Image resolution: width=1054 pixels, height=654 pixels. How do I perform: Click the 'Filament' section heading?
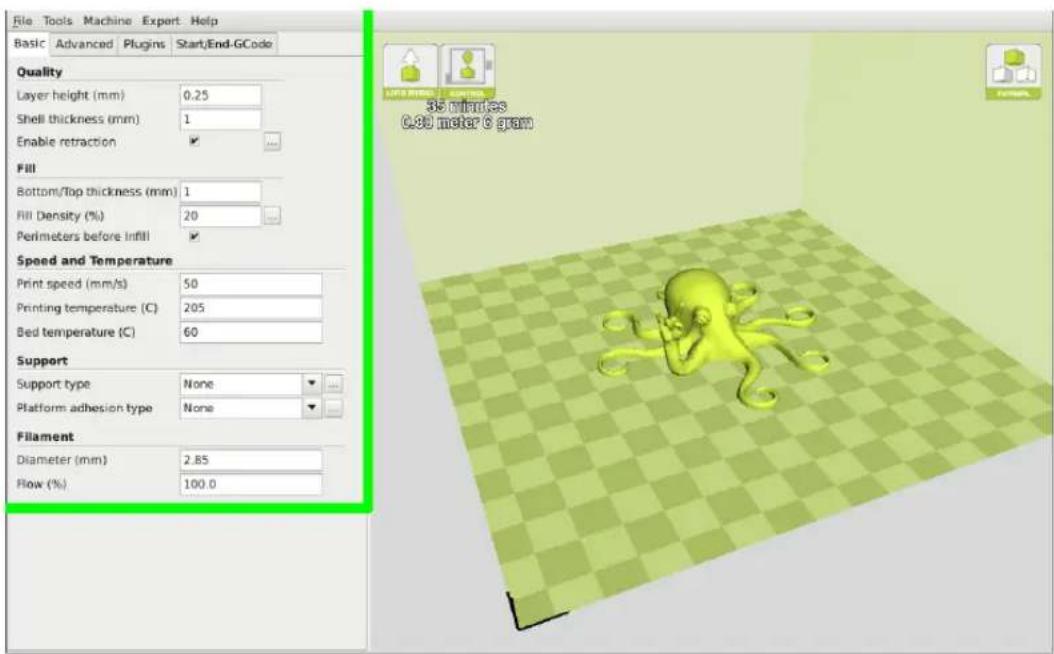point(45,437)
